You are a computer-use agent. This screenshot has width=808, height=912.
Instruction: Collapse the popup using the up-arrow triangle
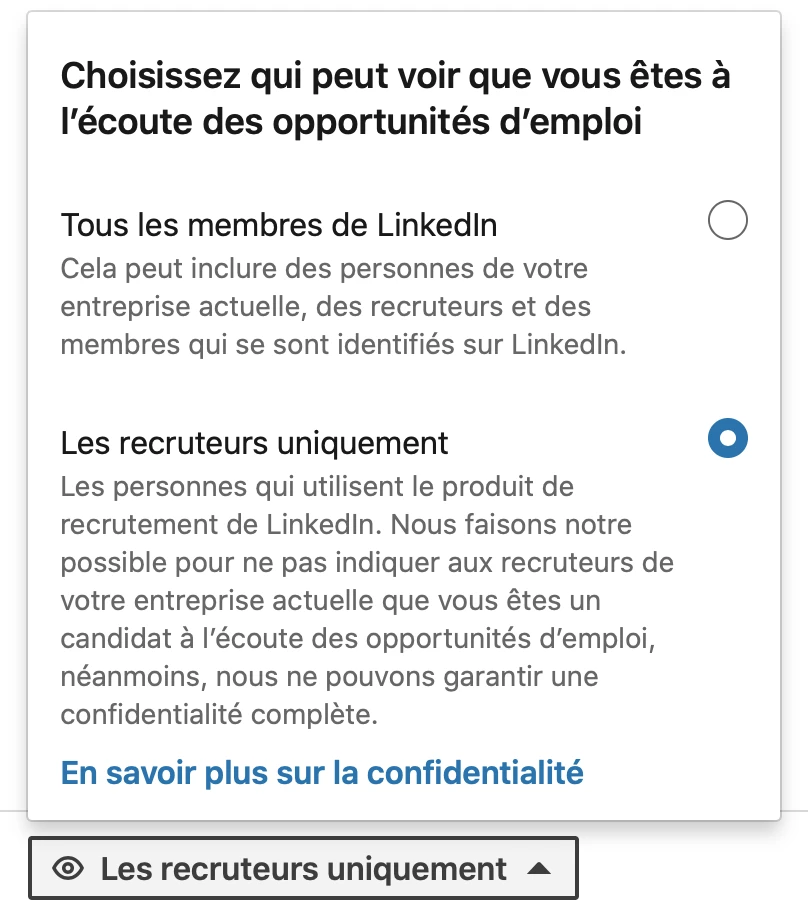coord(539,868)
